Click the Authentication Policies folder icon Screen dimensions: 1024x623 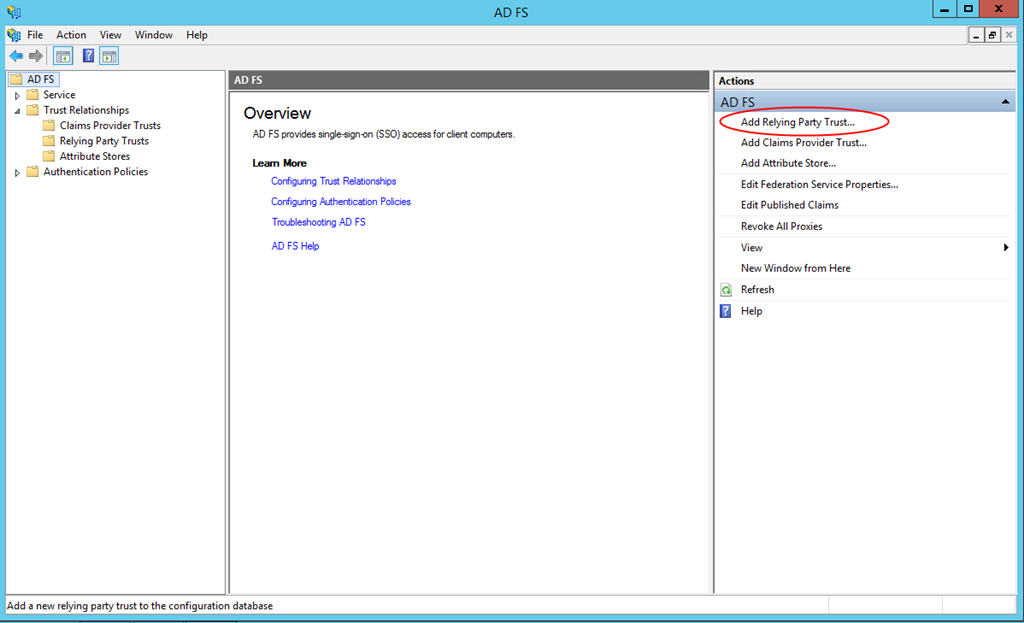(33, 171)
